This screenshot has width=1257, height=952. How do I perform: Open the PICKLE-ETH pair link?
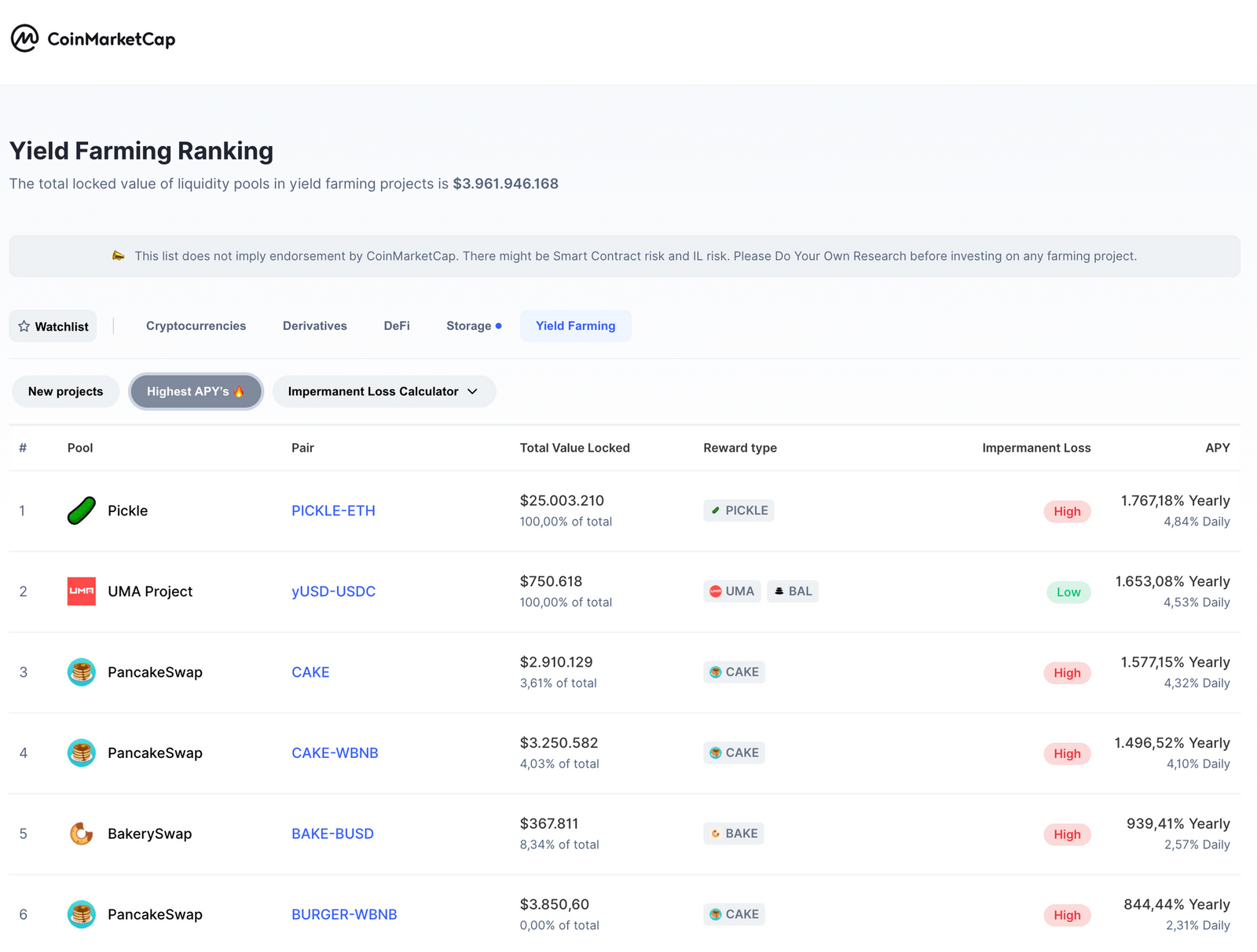333,511
